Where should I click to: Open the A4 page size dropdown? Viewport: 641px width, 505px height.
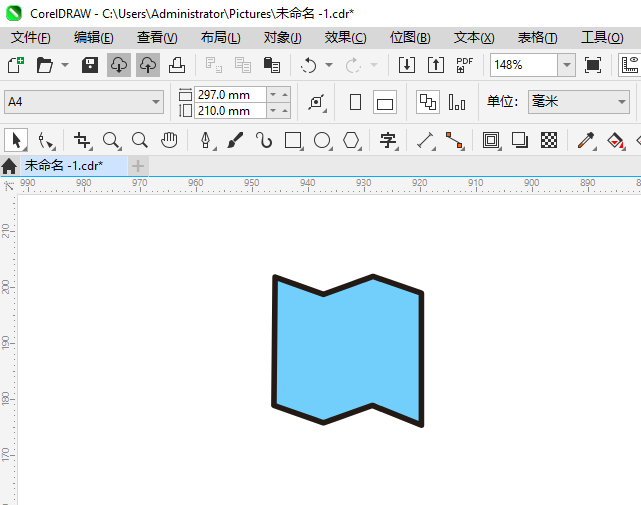click(x=84, y=102)
